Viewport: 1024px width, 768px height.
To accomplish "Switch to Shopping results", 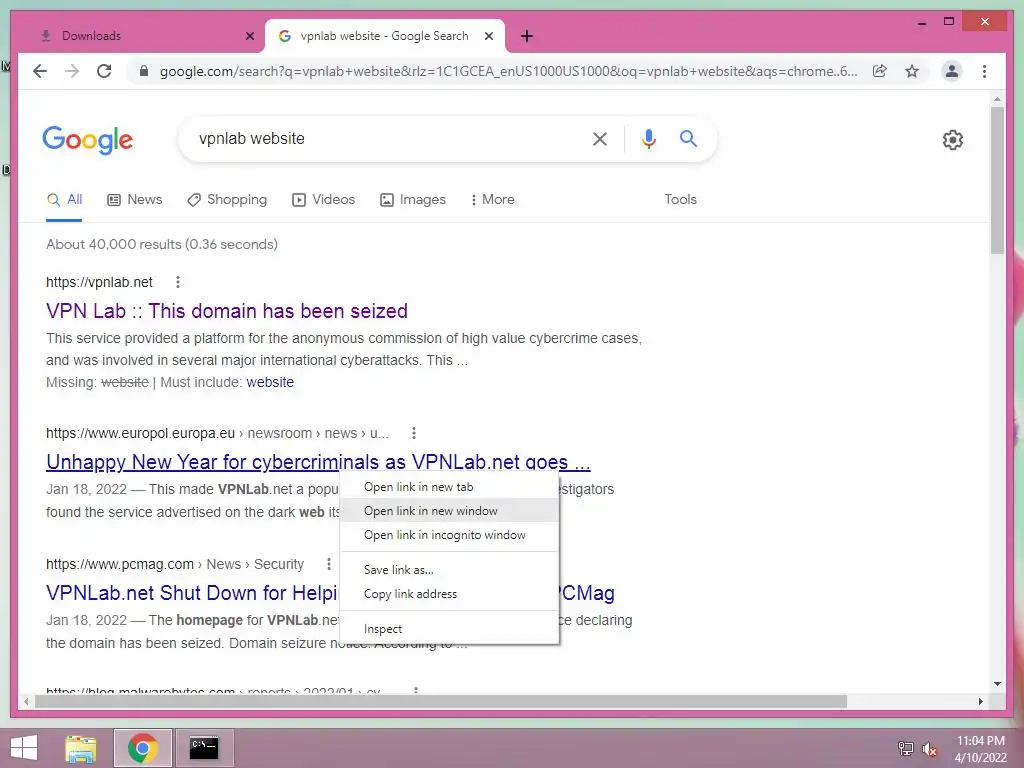I will coord(227,199).
